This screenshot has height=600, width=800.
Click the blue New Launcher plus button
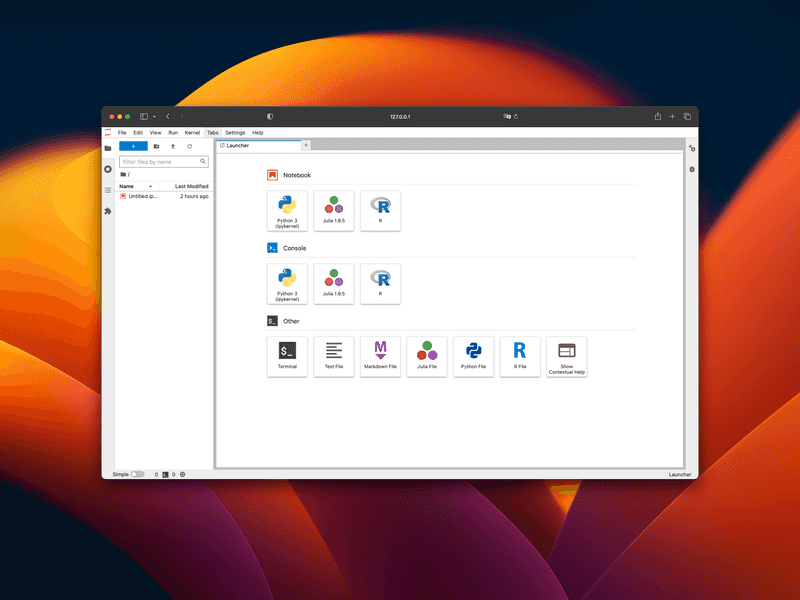(x=133, y=146)
